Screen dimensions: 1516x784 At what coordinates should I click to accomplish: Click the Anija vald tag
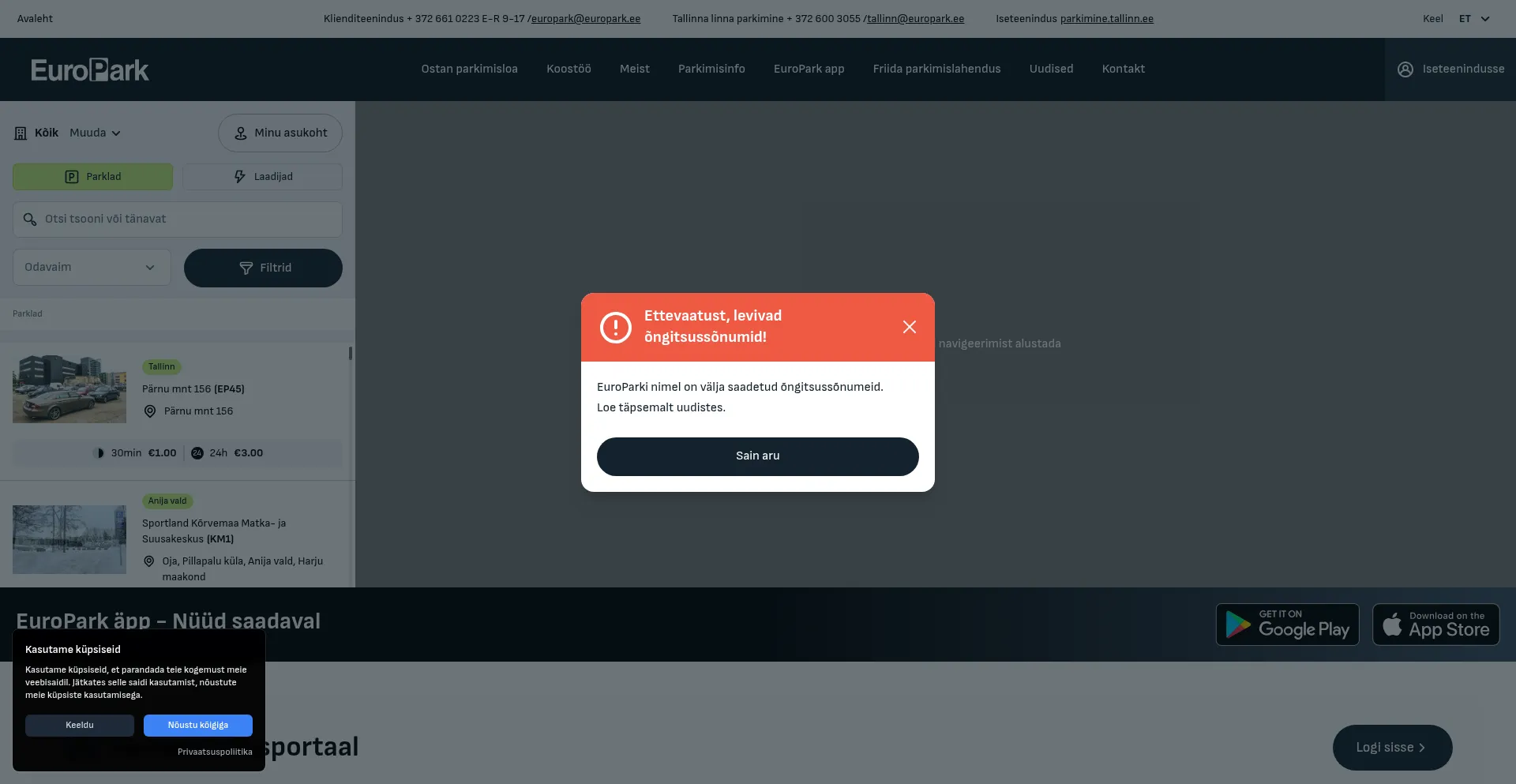(167, 501)
